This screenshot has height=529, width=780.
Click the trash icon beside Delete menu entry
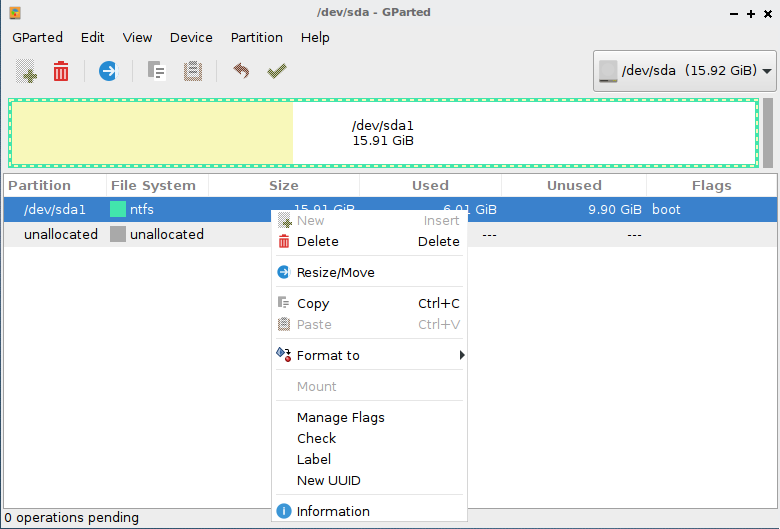tap(284, 241)
